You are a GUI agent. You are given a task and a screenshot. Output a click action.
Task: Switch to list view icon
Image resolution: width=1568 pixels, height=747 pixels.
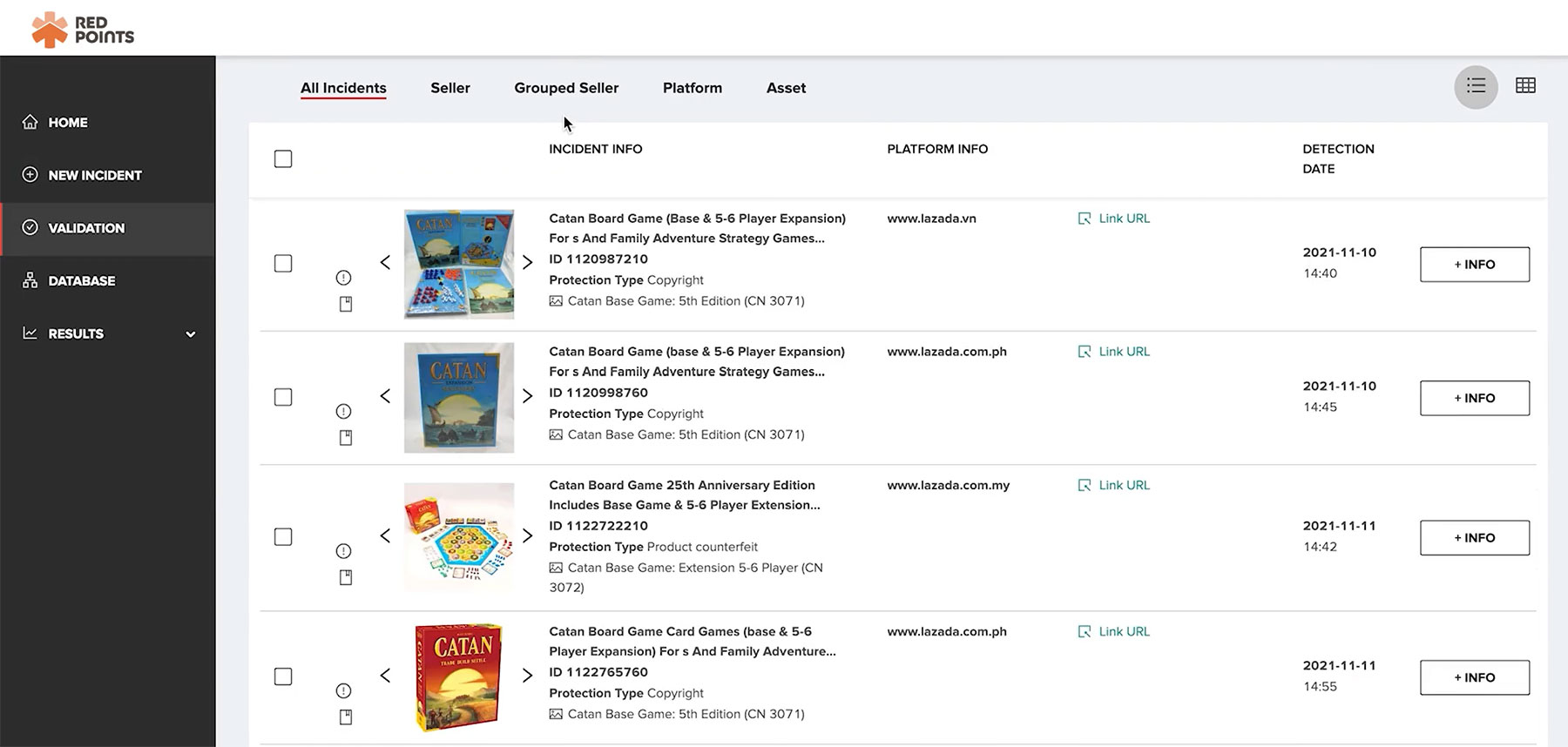pos(1476,86)
